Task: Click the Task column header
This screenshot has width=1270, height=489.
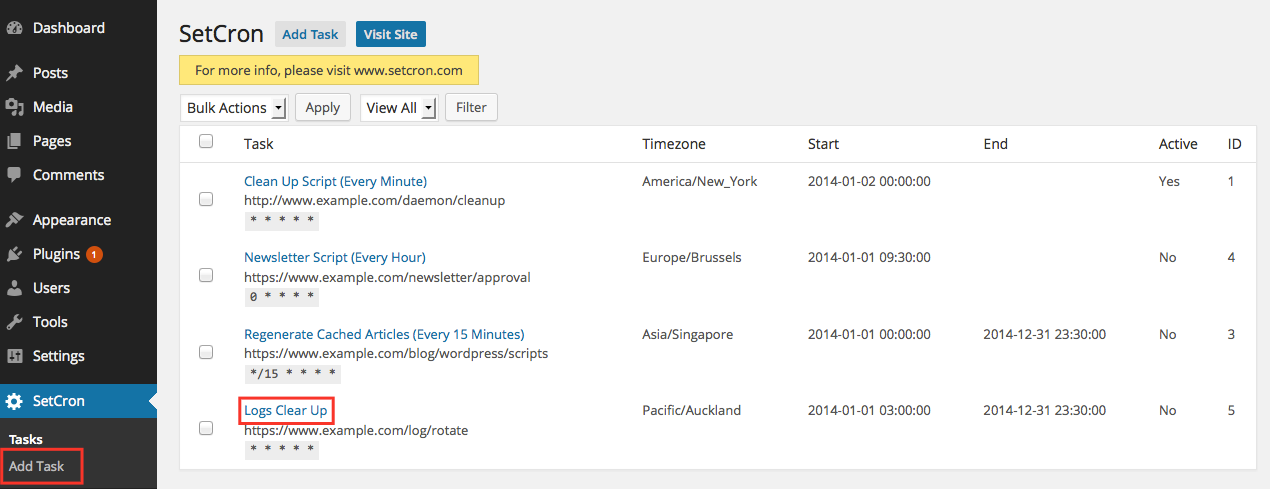Action: (258, 144)
